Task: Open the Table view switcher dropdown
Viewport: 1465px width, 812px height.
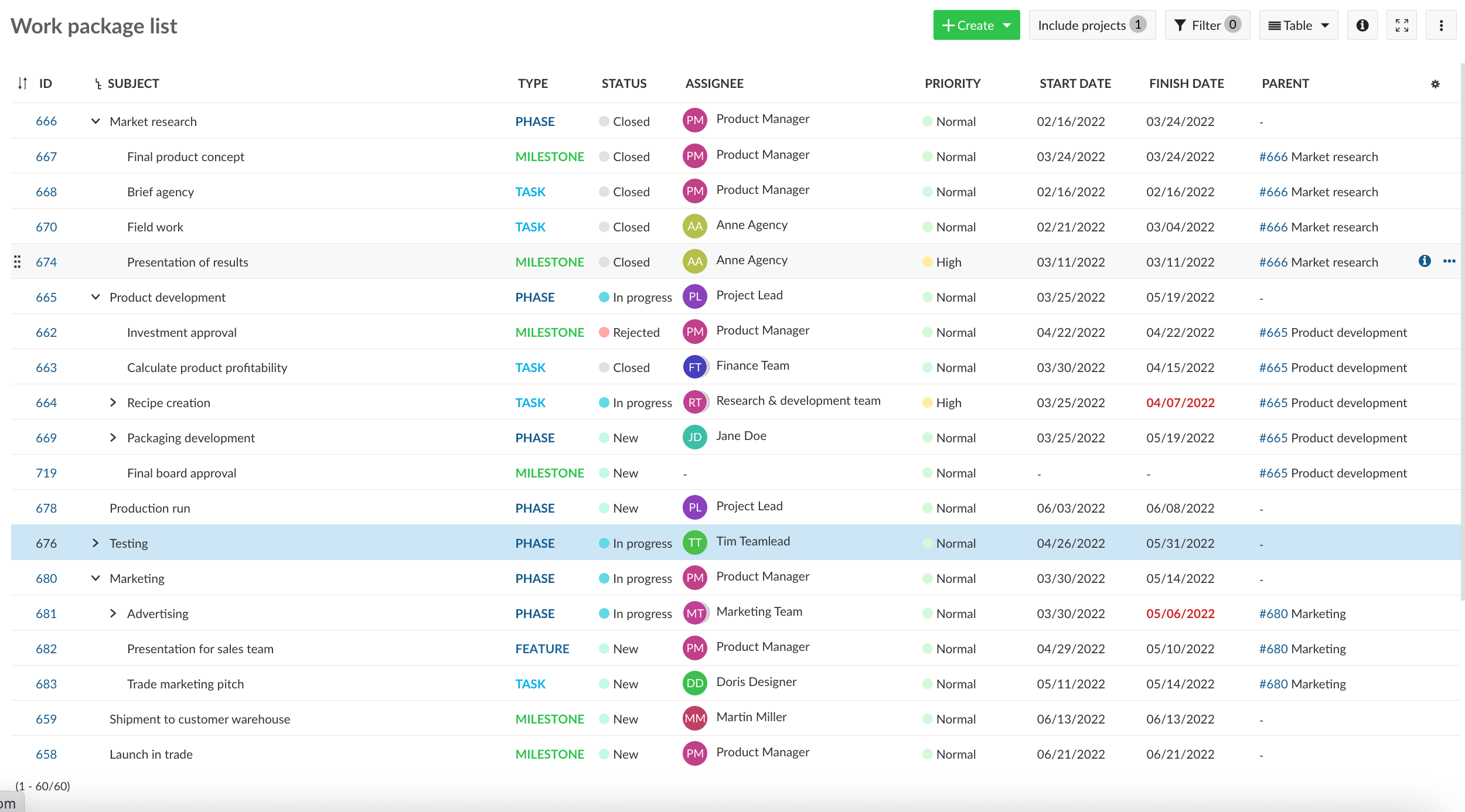Action: coord(1298,25)
